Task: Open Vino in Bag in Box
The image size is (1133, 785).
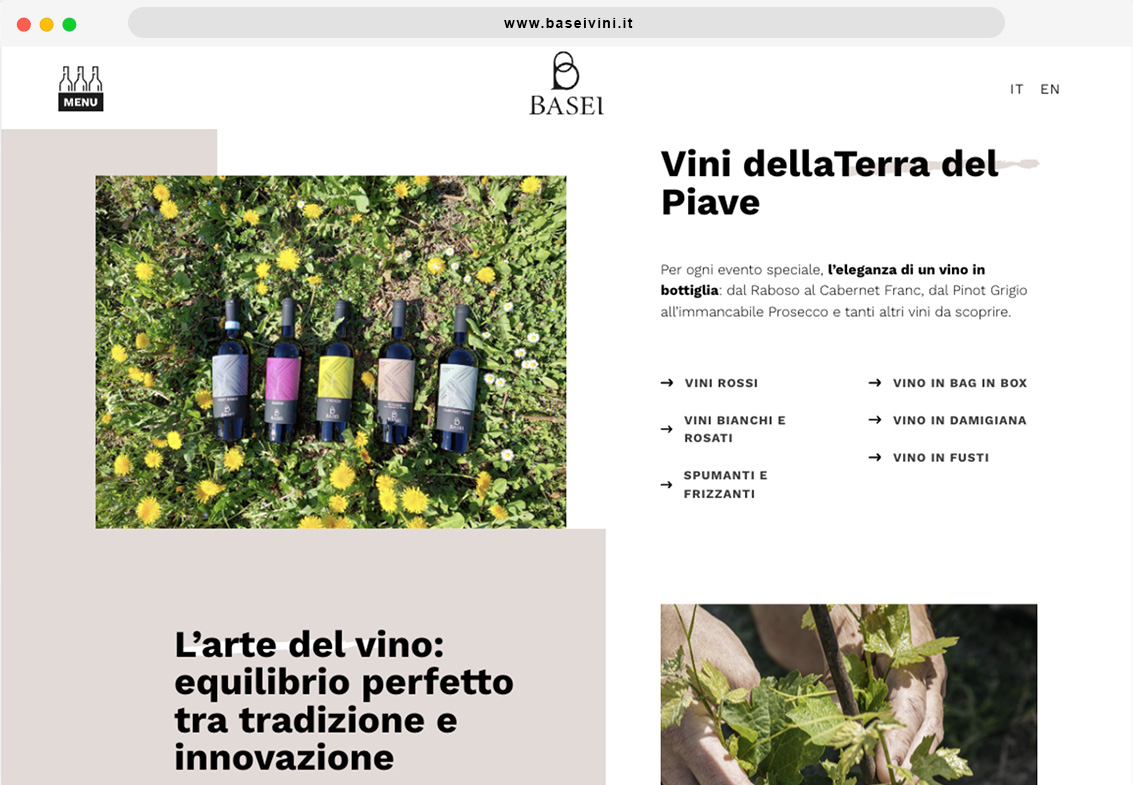Action: [960, 383]
